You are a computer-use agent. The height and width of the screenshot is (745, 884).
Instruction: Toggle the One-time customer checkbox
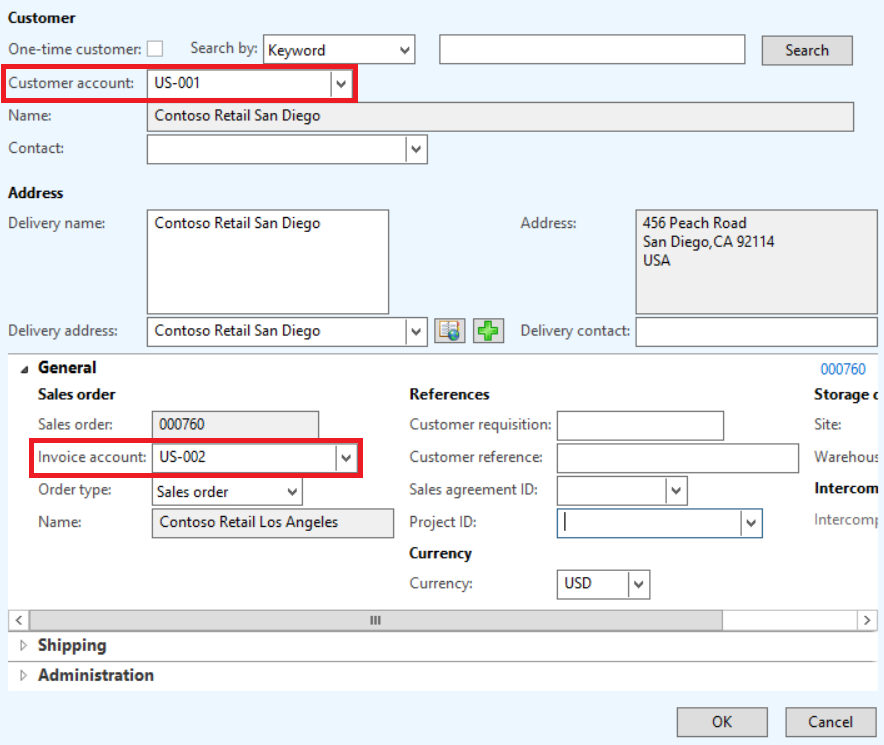point(155,49)
